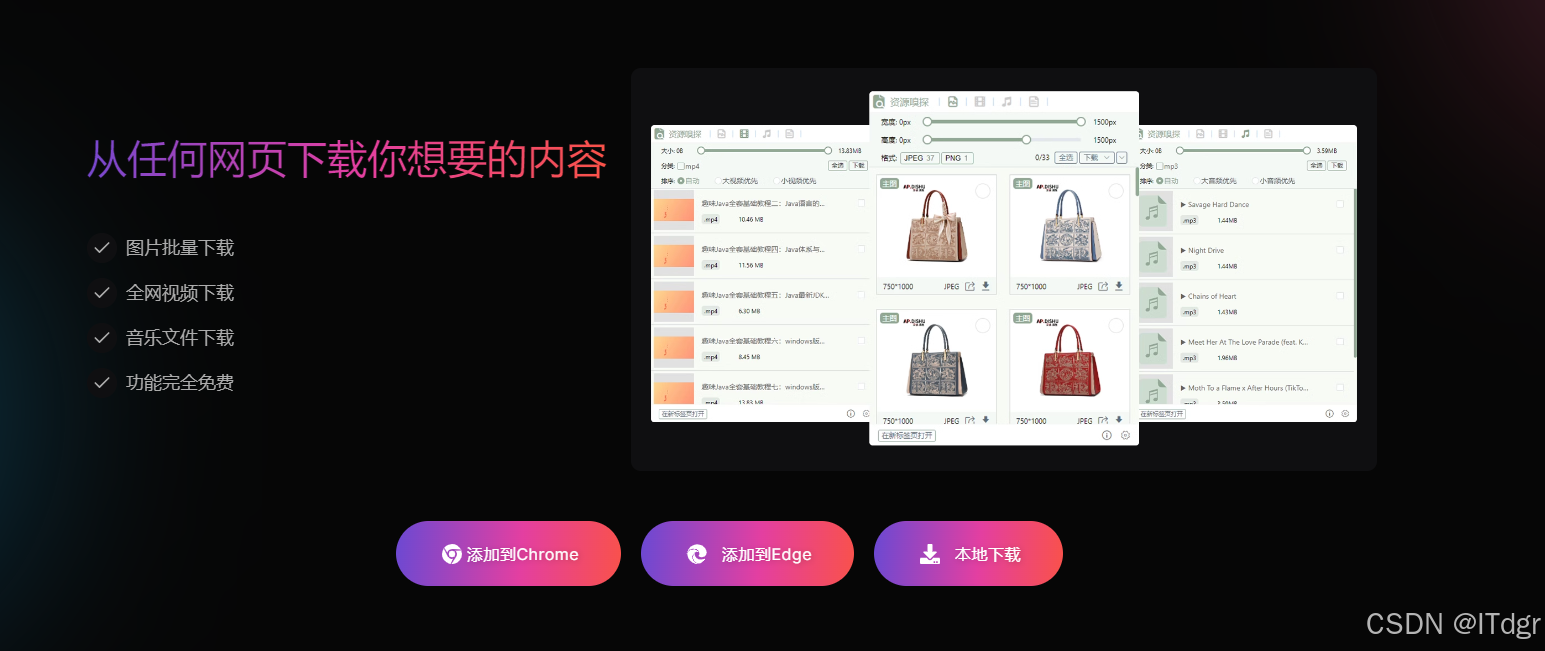The image size is (1545, 651).
Task: Play Night Drive track
Action: 1183,250
